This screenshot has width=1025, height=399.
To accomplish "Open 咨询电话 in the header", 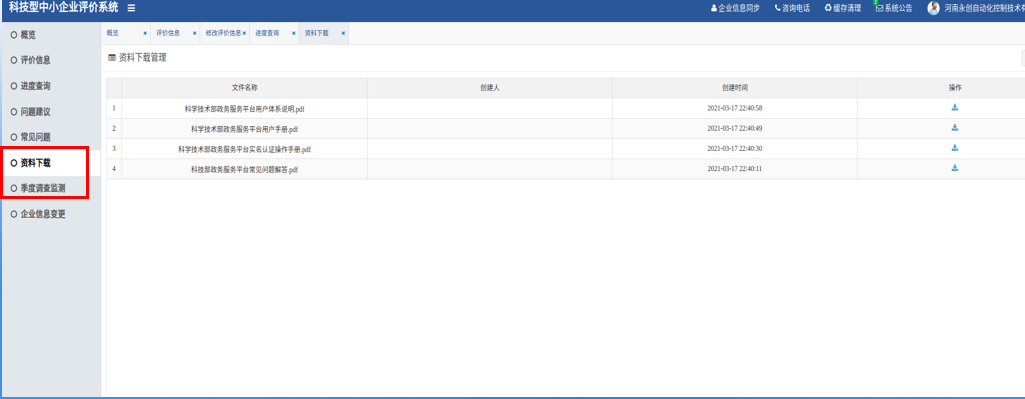I will tap(792, 9).
